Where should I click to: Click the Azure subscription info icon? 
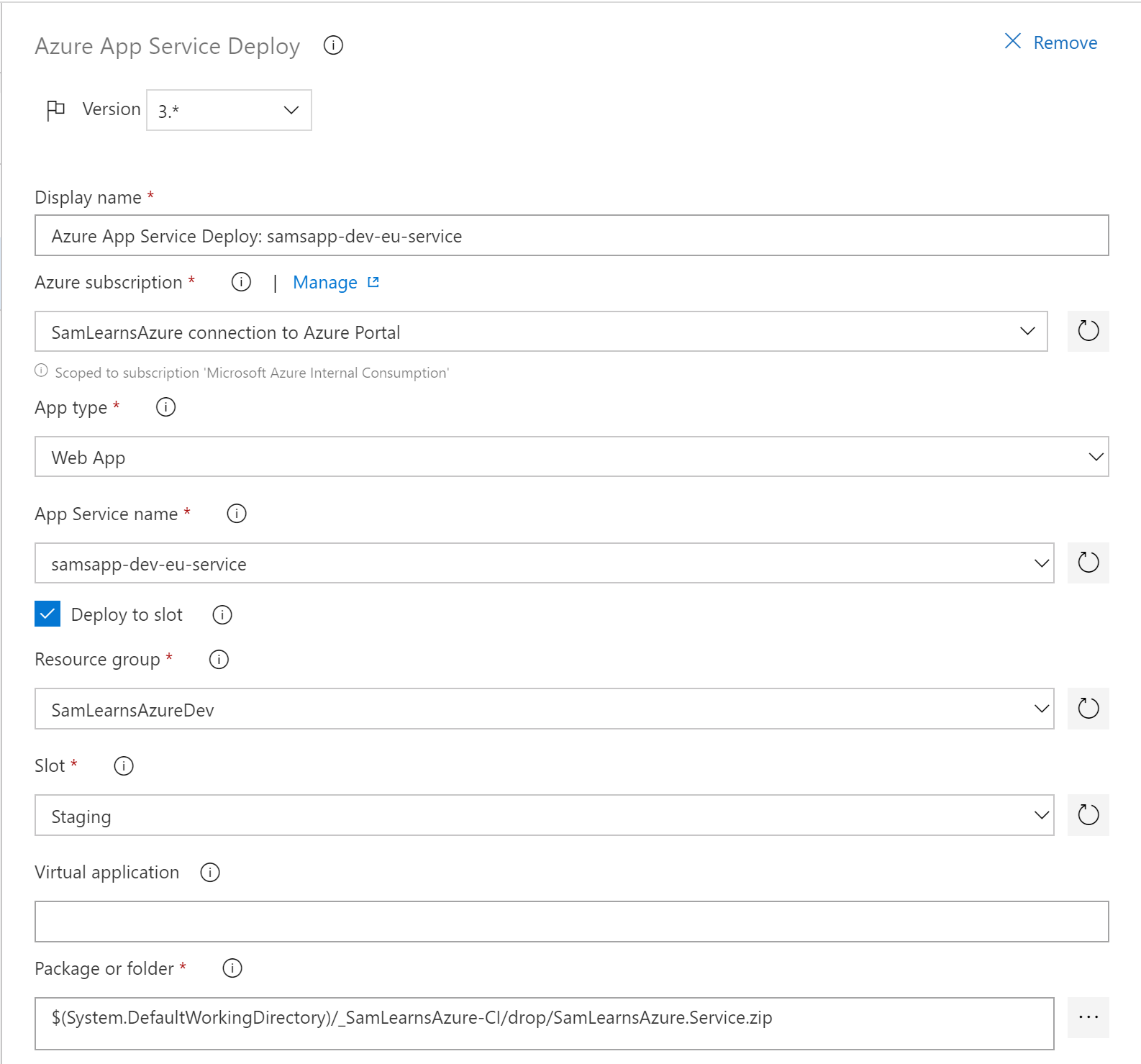point(241,282)
